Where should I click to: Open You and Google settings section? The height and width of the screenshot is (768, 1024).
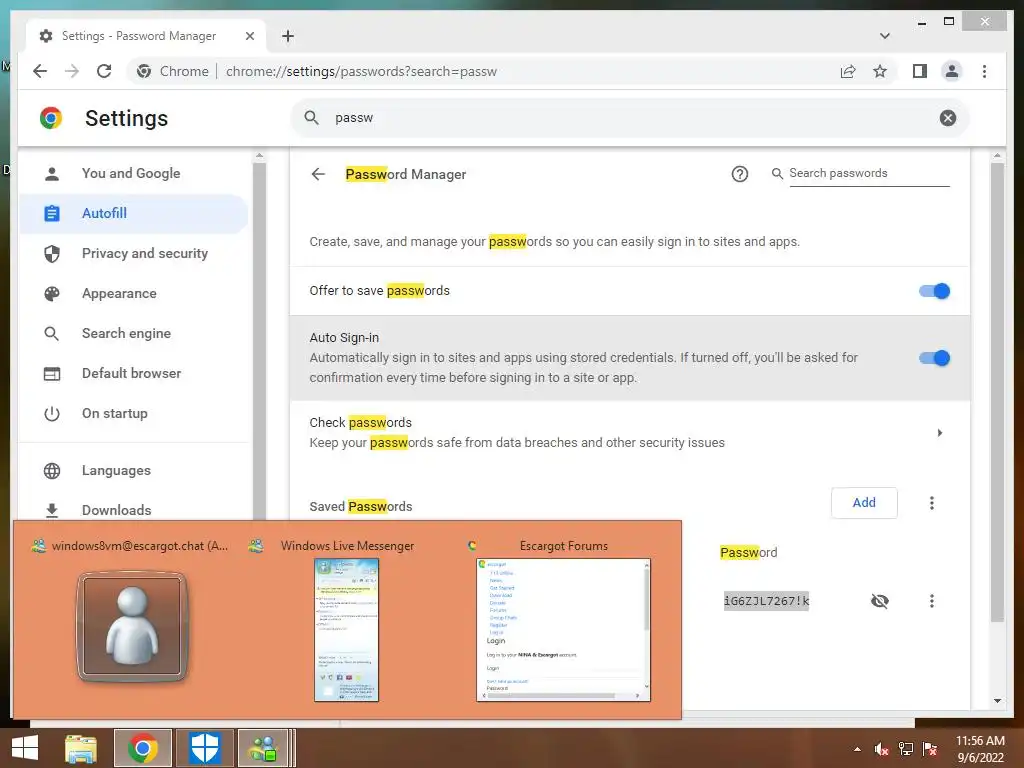[x=134, y=173]
